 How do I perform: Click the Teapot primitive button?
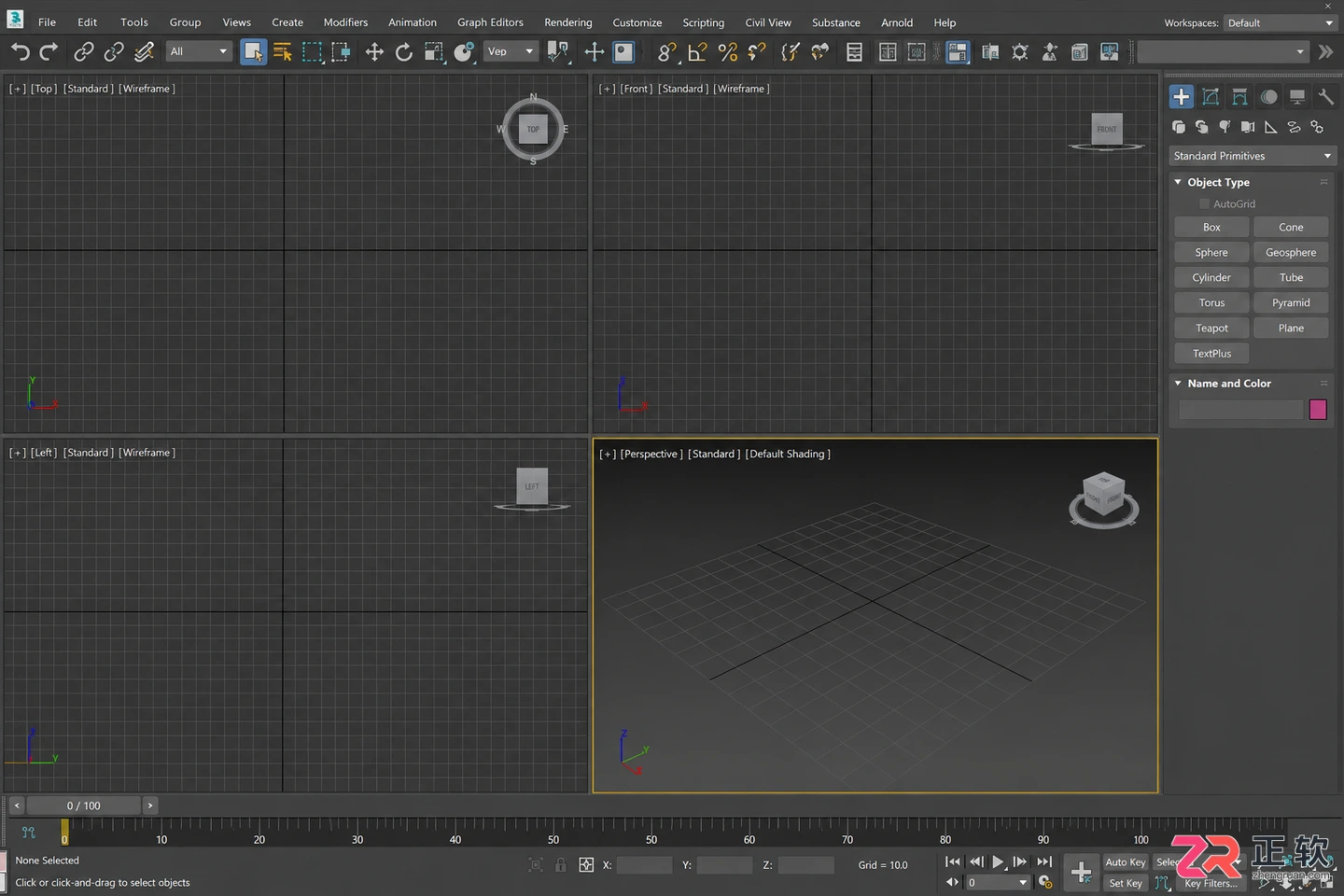[x=1211, y=328]
